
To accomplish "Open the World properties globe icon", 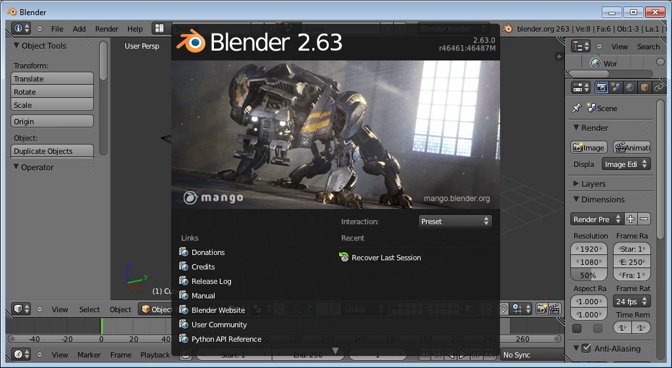I will coord(630,88).
